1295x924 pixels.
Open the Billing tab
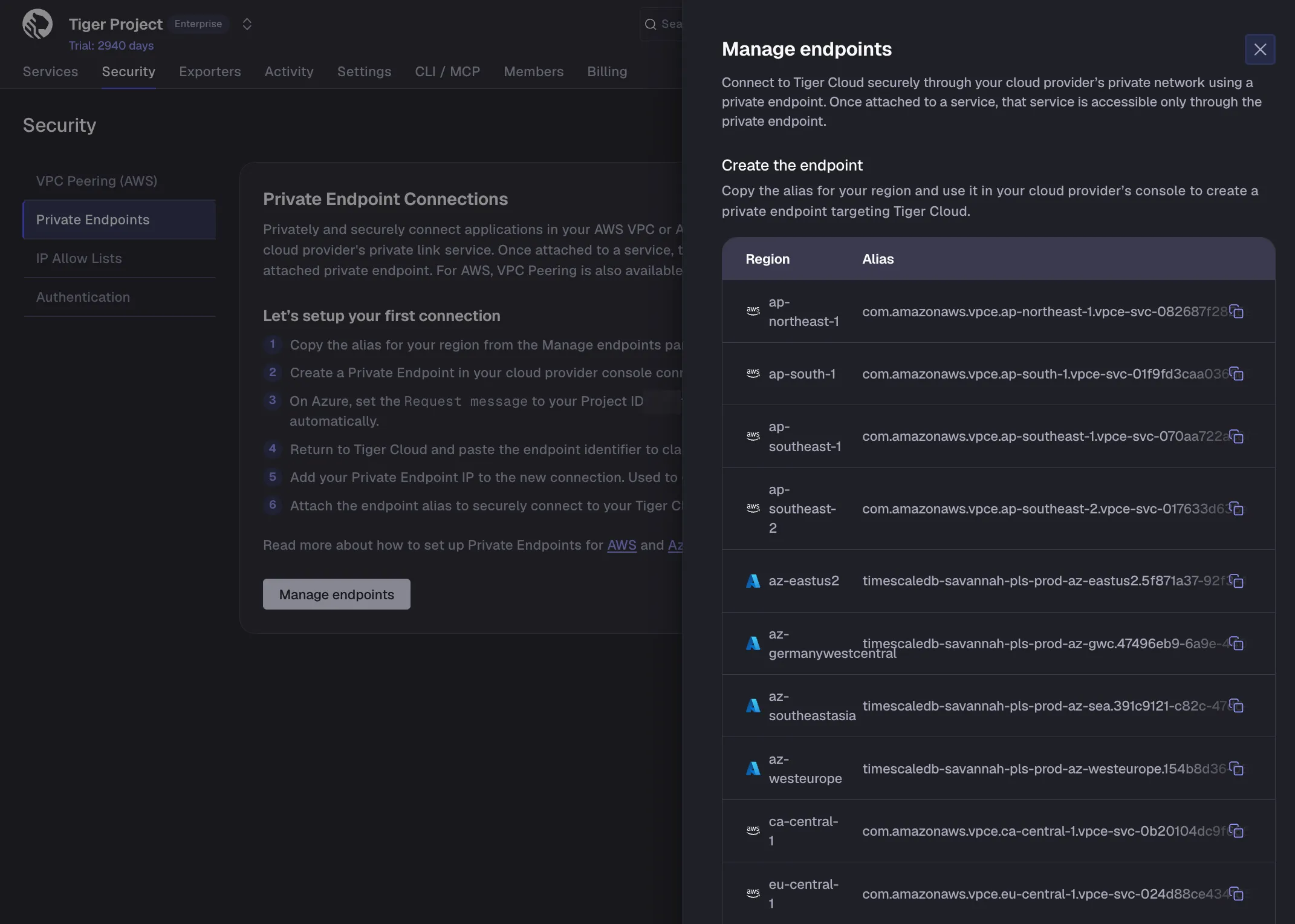click(x=607, y=71)
